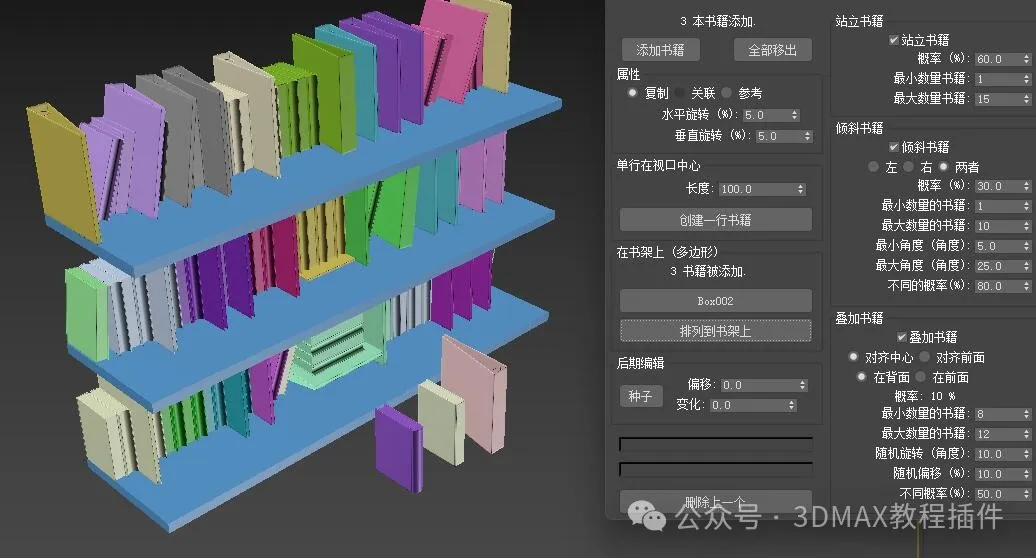Click the 不同的概率 field showing 80.0

pyautogui.click(x=998, y=286)
